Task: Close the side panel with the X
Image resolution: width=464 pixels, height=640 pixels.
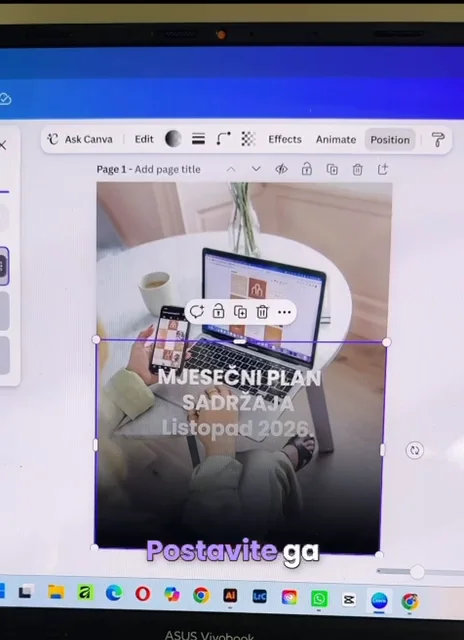Action: coord(3,145)
